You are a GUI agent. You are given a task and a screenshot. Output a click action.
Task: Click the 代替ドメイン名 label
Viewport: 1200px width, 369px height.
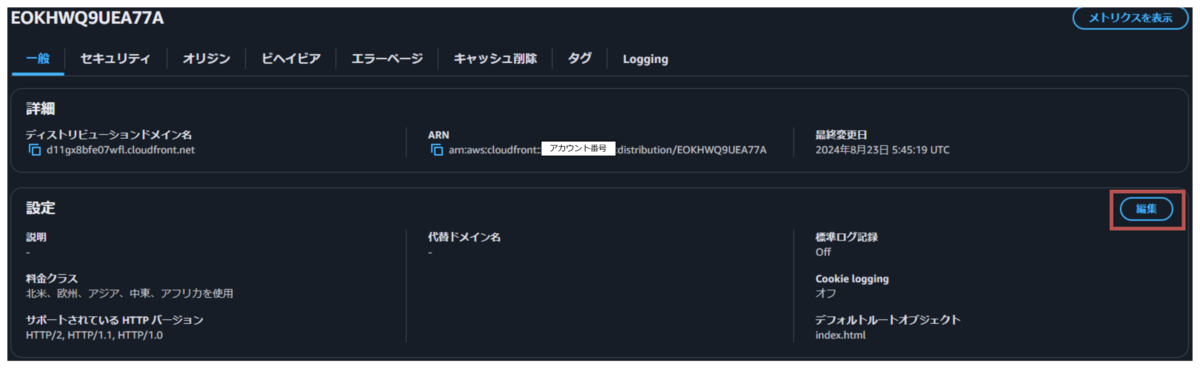[x=463, y=237]
